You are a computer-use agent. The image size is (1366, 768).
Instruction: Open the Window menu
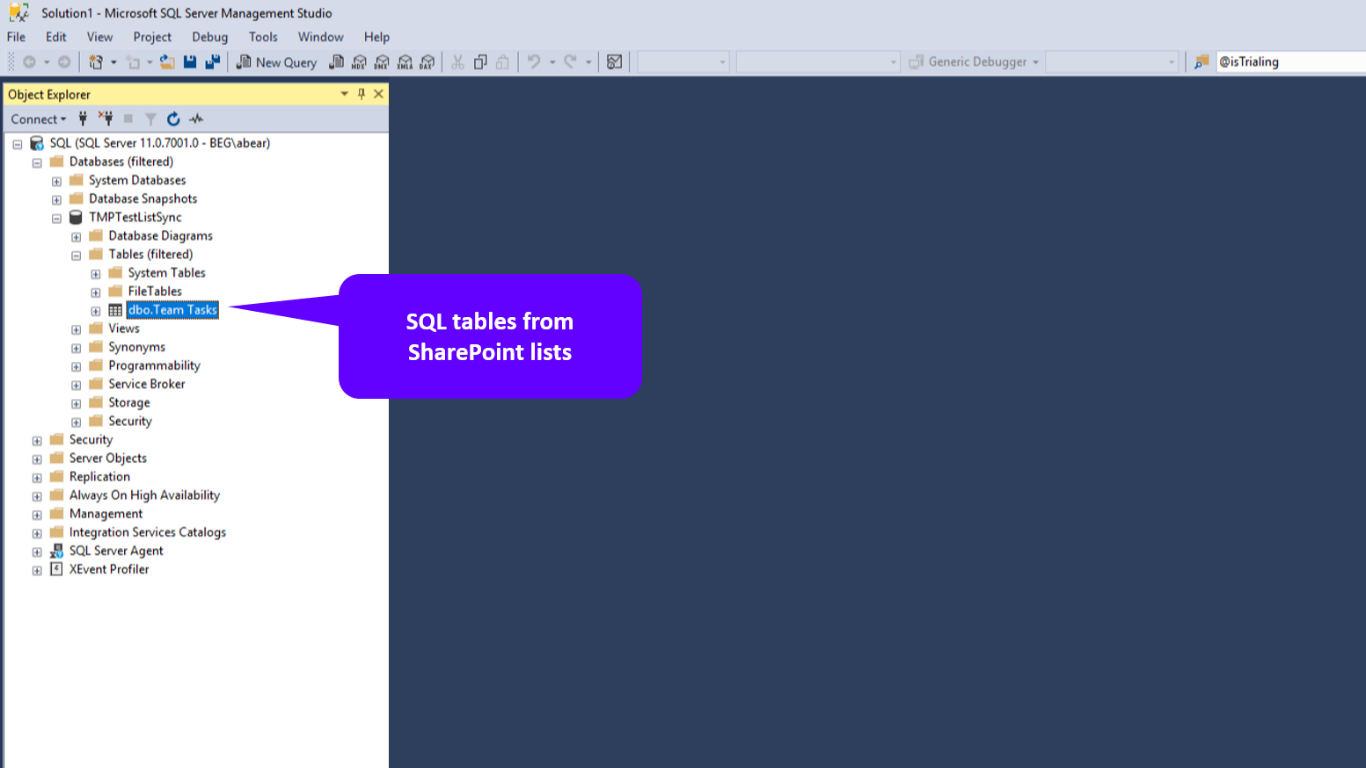(x=321, y=37)
